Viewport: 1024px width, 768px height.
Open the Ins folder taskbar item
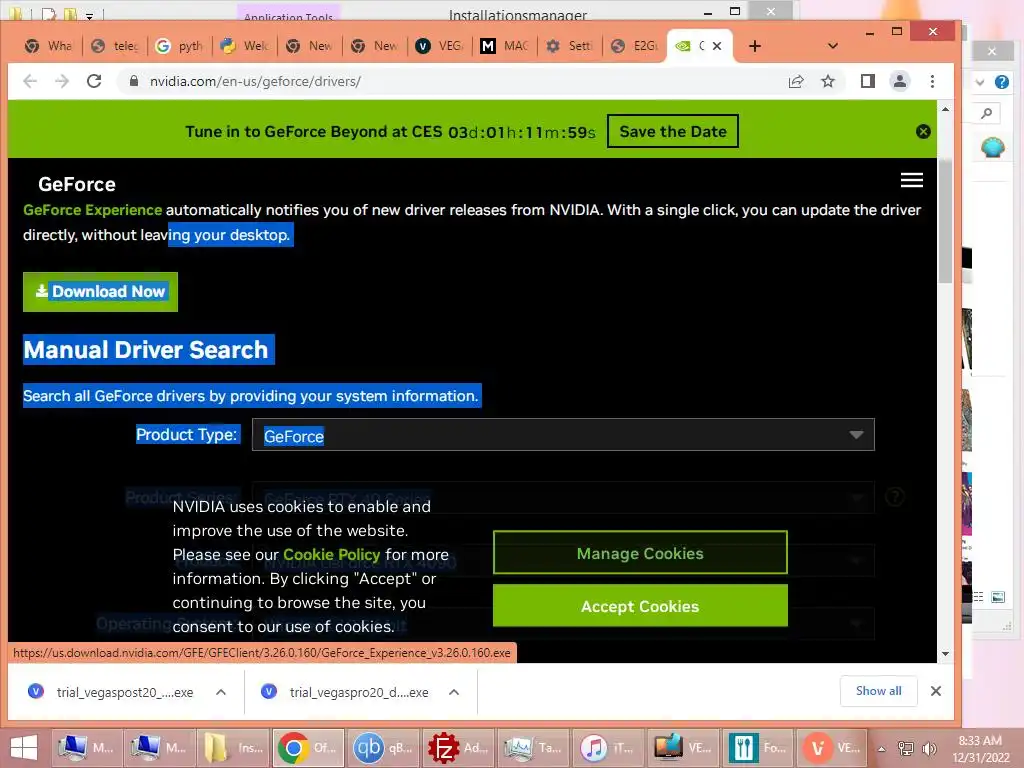pos(232,748)
